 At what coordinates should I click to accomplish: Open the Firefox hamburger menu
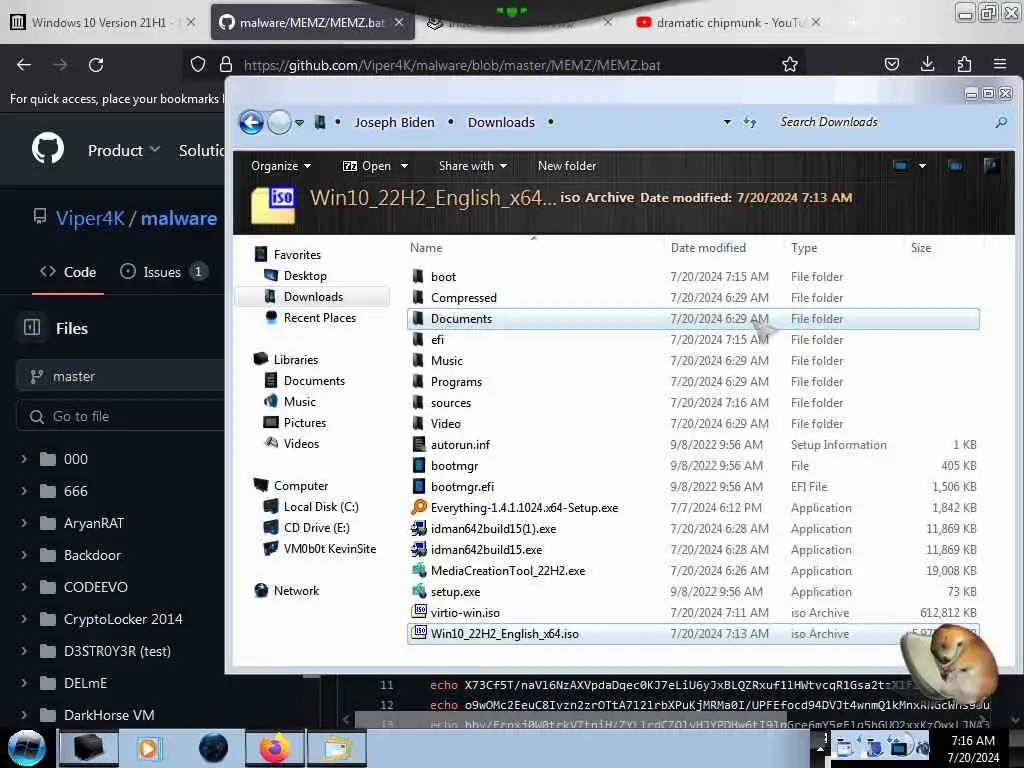coord(1000,64)
